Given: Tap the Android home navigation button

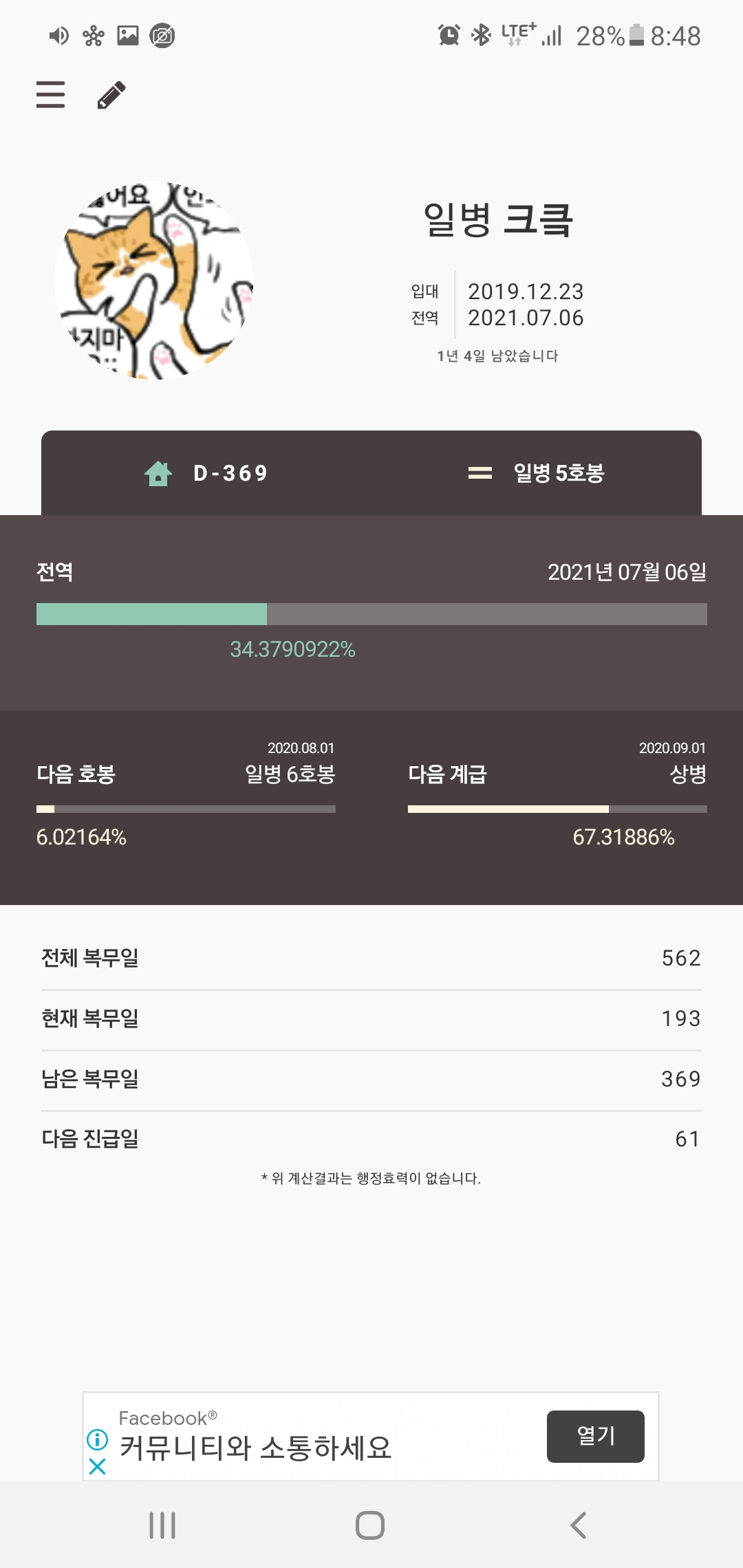Looking at the screenshot, I should pos(370,1525).
